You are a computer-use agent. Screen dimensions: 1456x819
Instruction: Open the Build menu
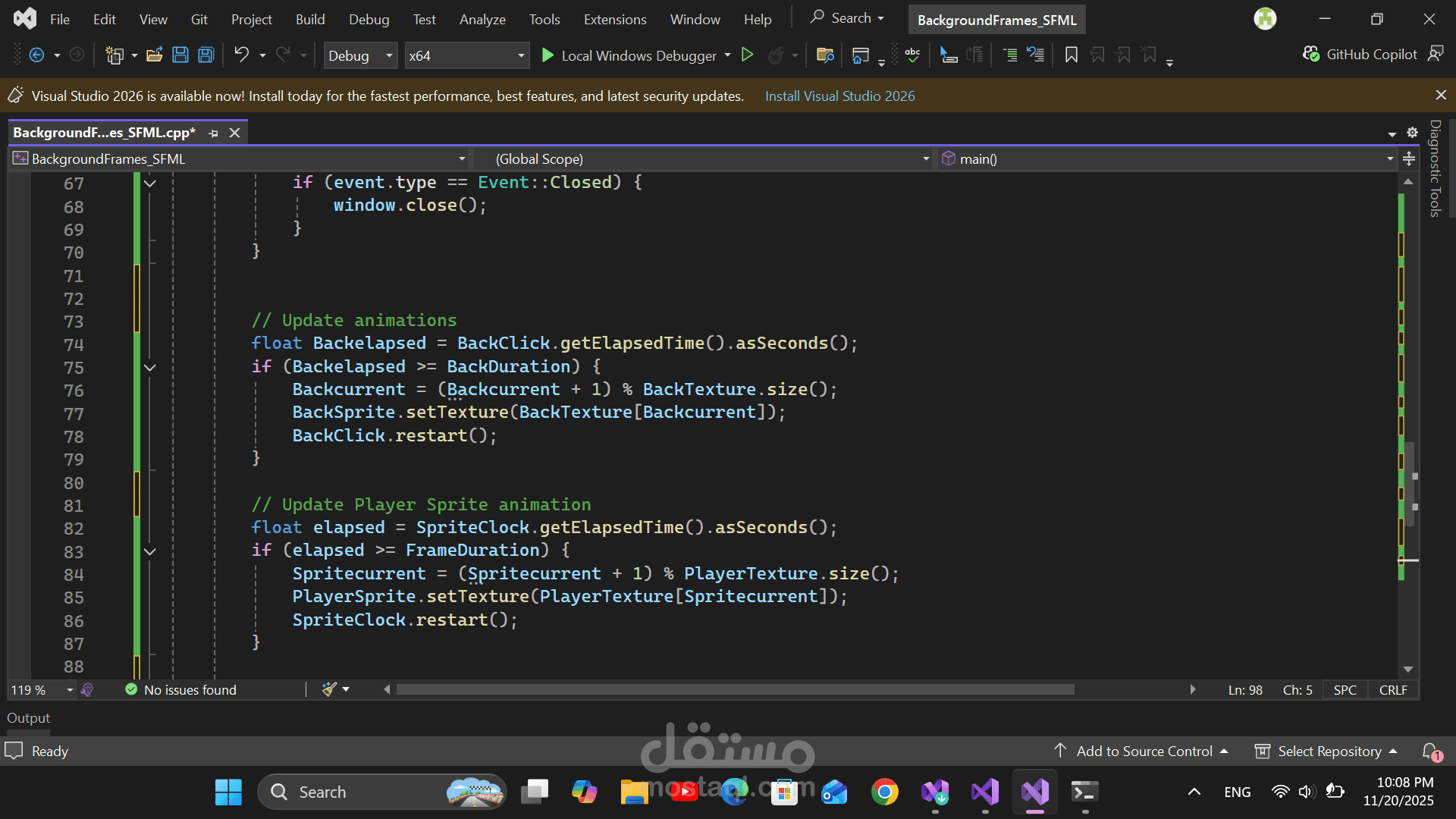[309, 19]
